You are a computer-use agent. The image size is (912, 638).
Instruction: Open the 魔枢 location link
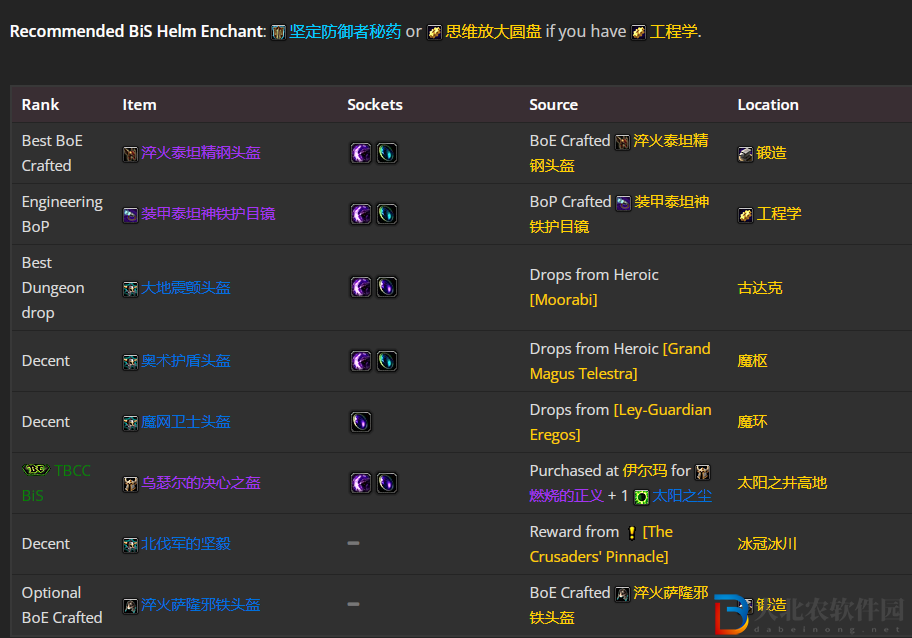[753, 361]
